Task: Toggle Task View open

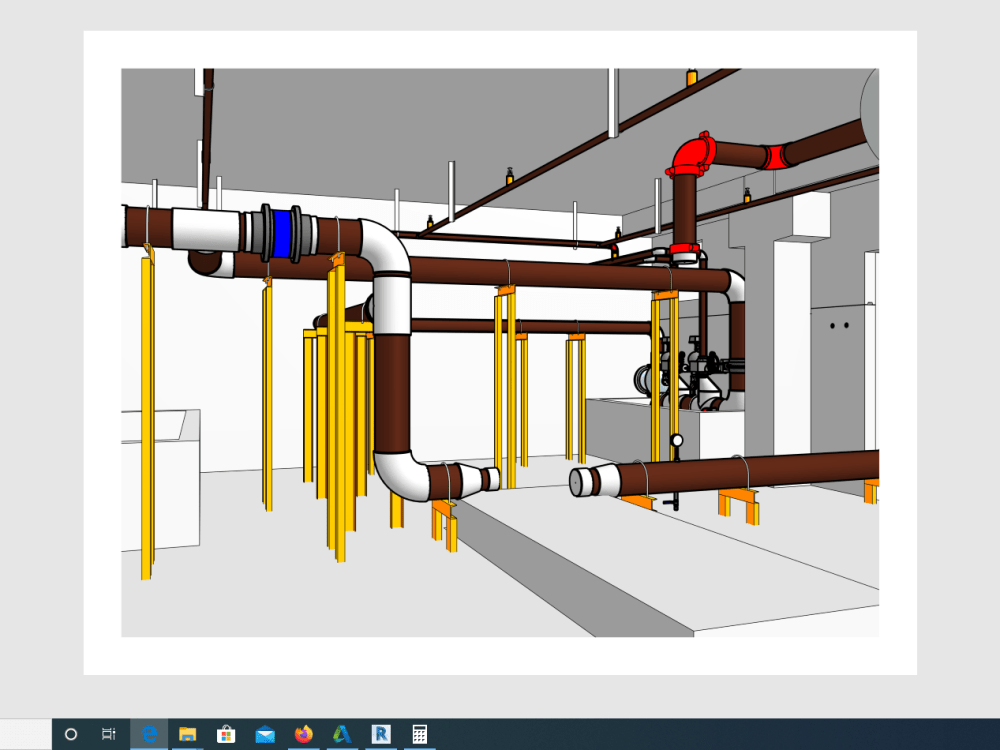Action: click(x=108, y=735)
